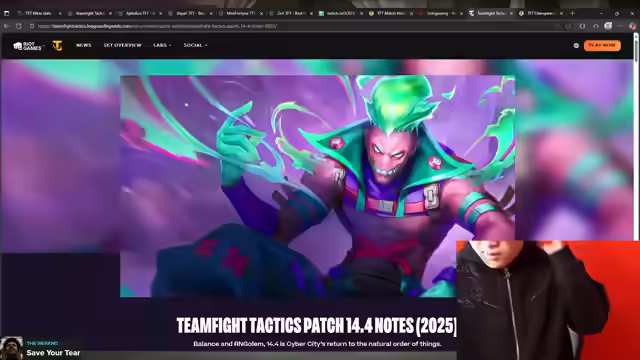The height and width of the screenshot is (360, 640).
Task: Click the Teamfight Tactics logo icon
Action: [x=57, y=46]
